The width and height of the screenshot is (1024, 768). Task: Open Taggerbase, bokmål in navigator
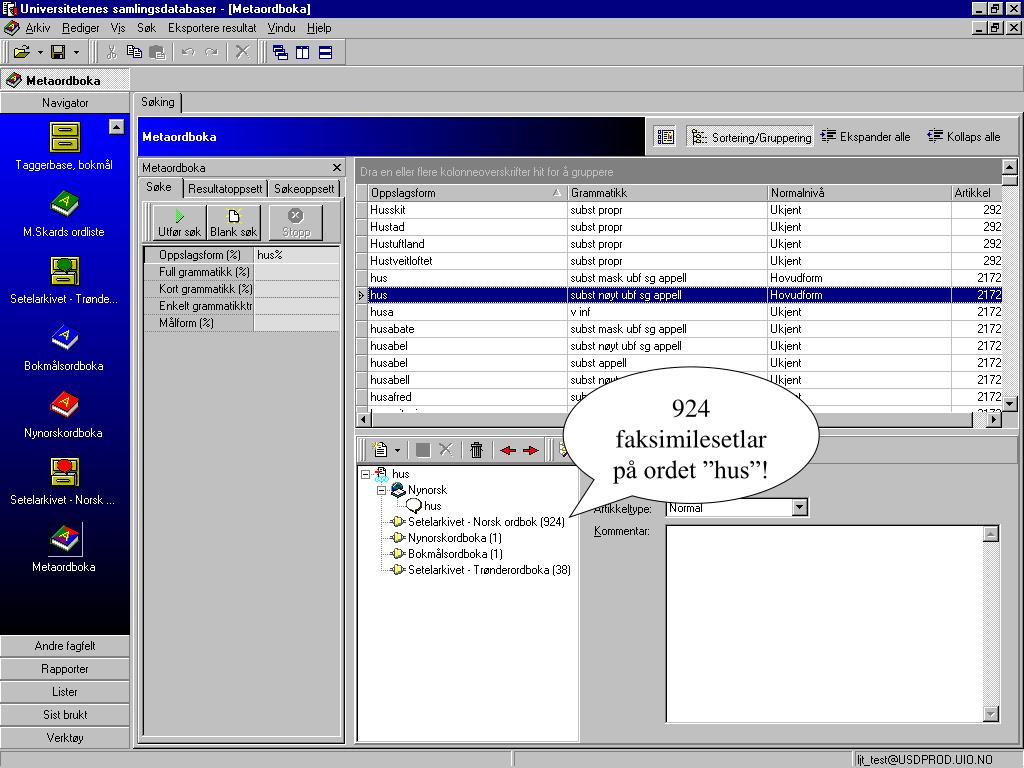tap(64, 146)
